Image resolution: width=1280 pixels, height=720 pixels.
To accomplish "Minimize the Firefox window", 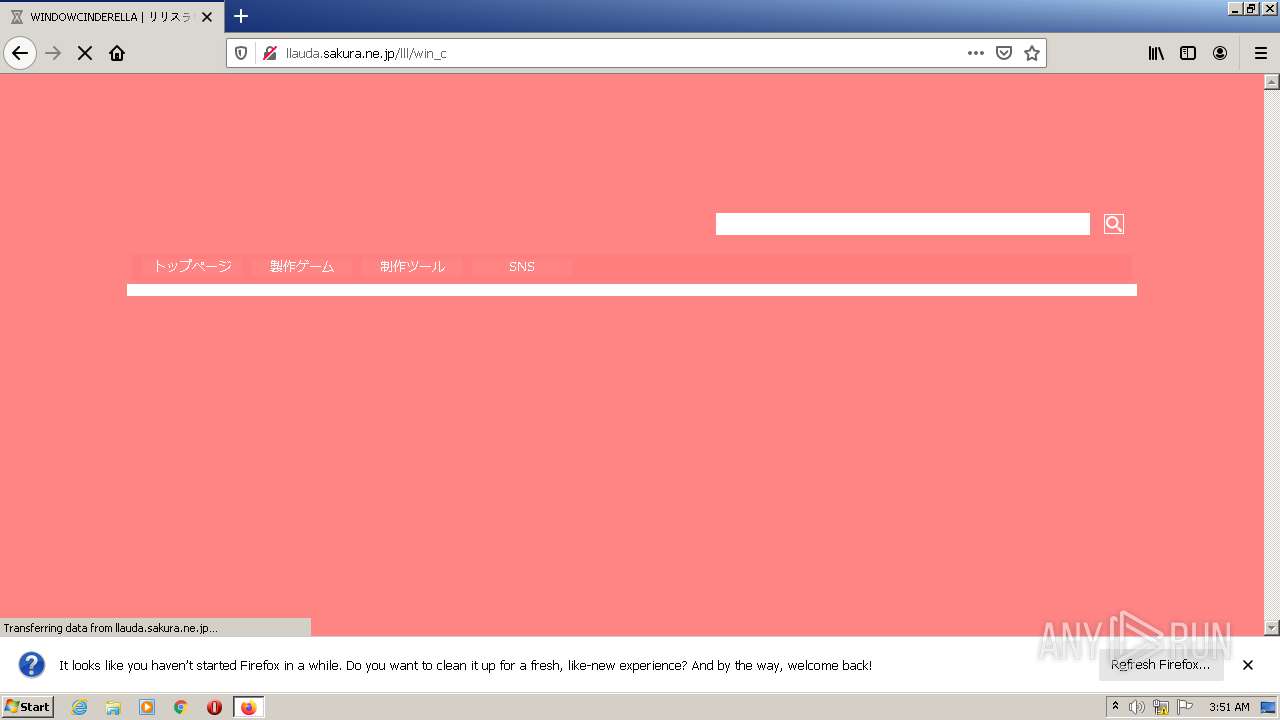I will 1234,8.
